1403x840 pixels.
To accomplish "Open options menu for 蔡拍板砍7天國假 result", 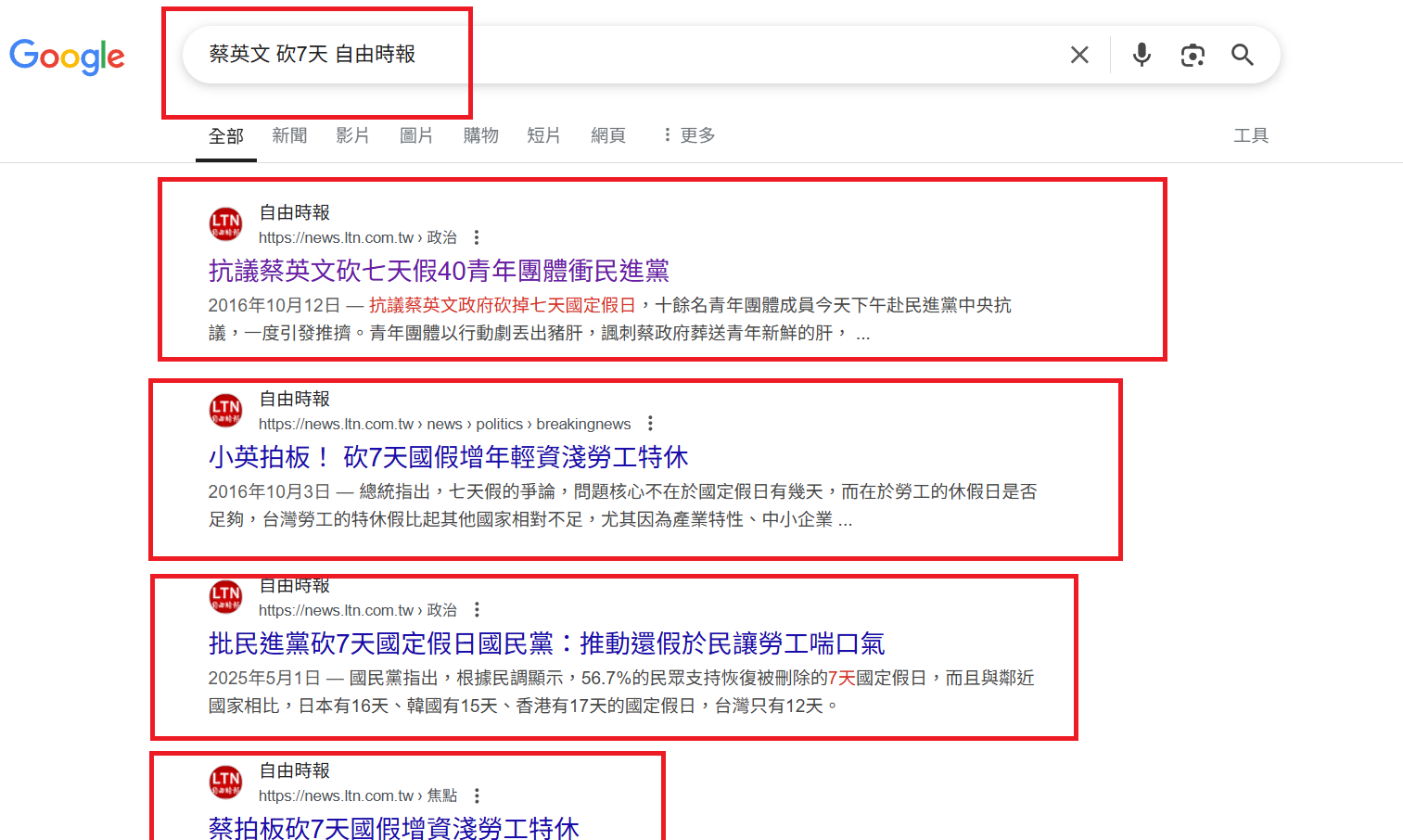I will coord(477,795).
